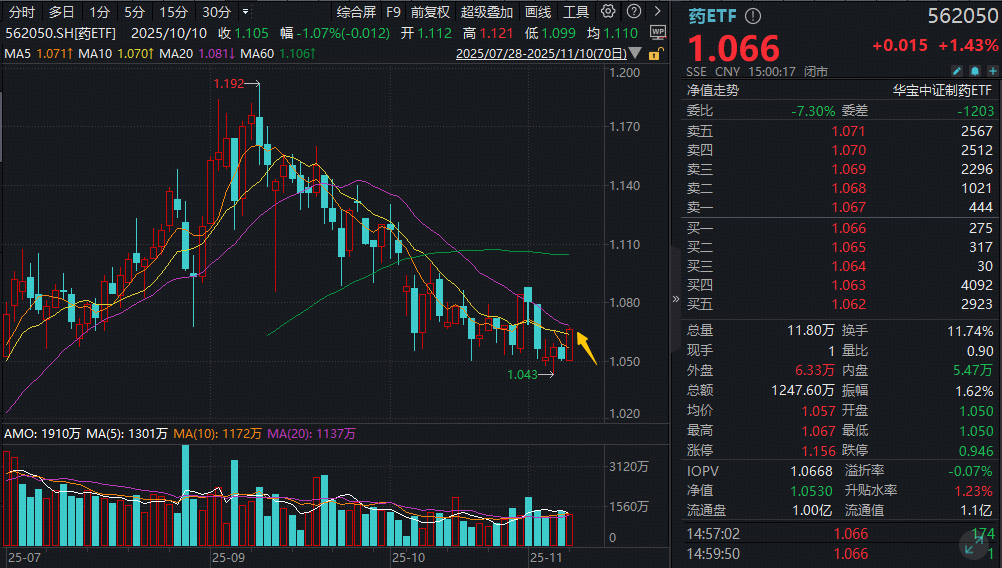Open 综合屏 composite screen view
Viewport: 1002px width, 568px height.
click(x=356, y=12)
